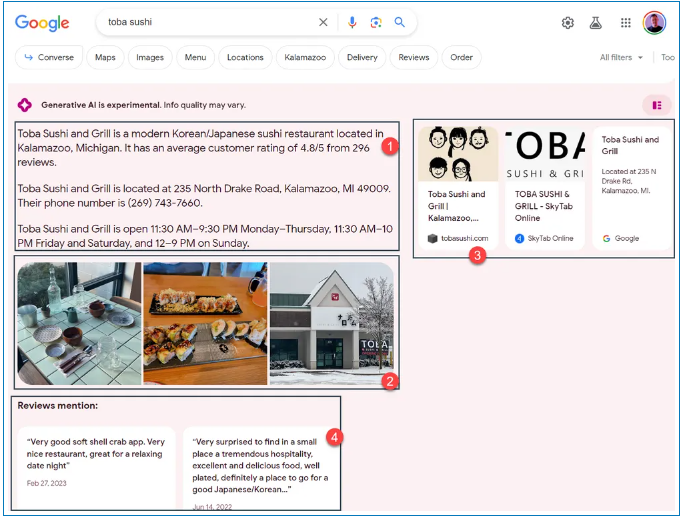
Task: Open Google Lens image search icon
Action: tap(376, 22)
